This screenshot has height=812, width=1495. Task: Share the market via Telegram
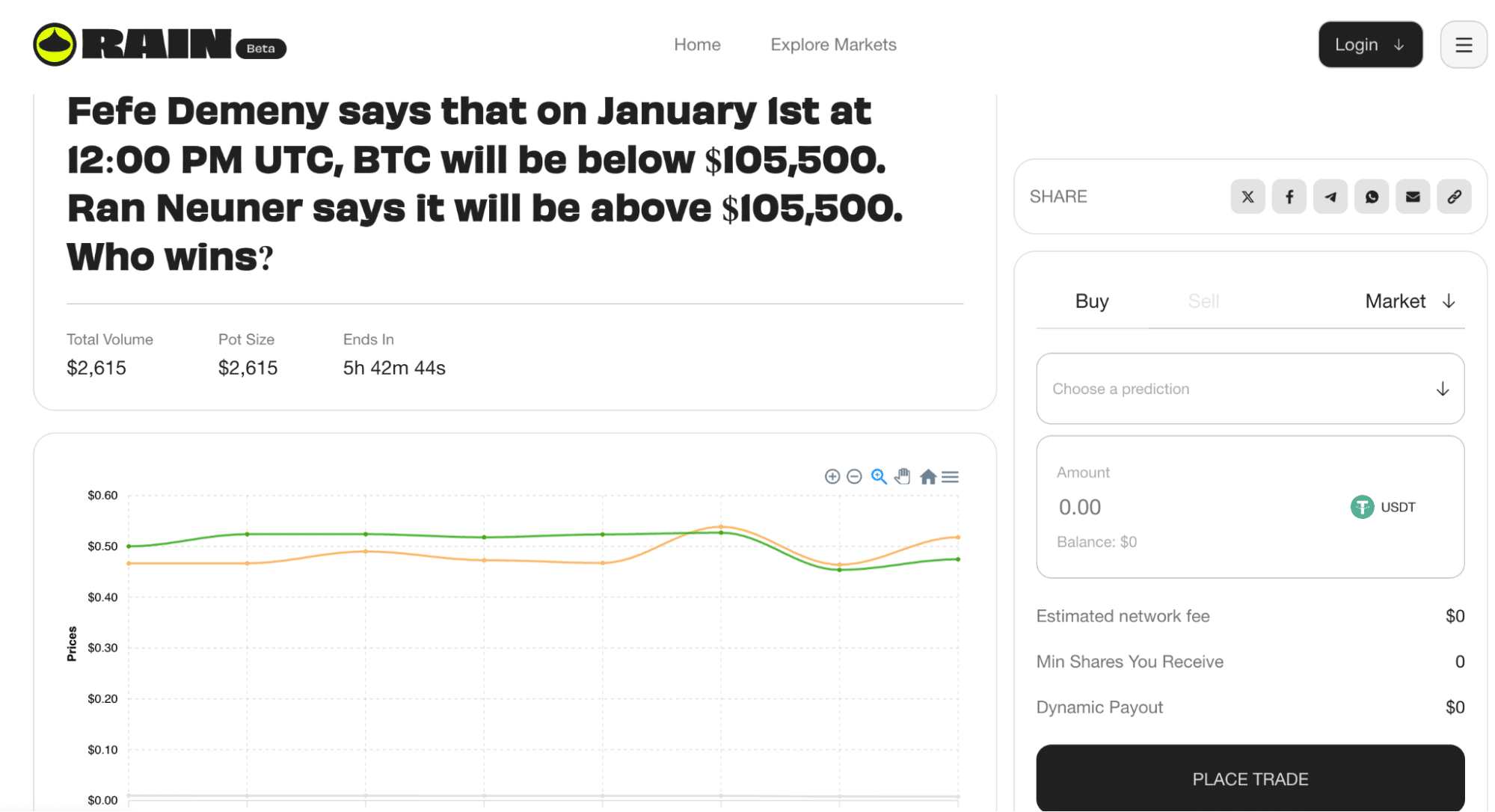pos(1330,196)
